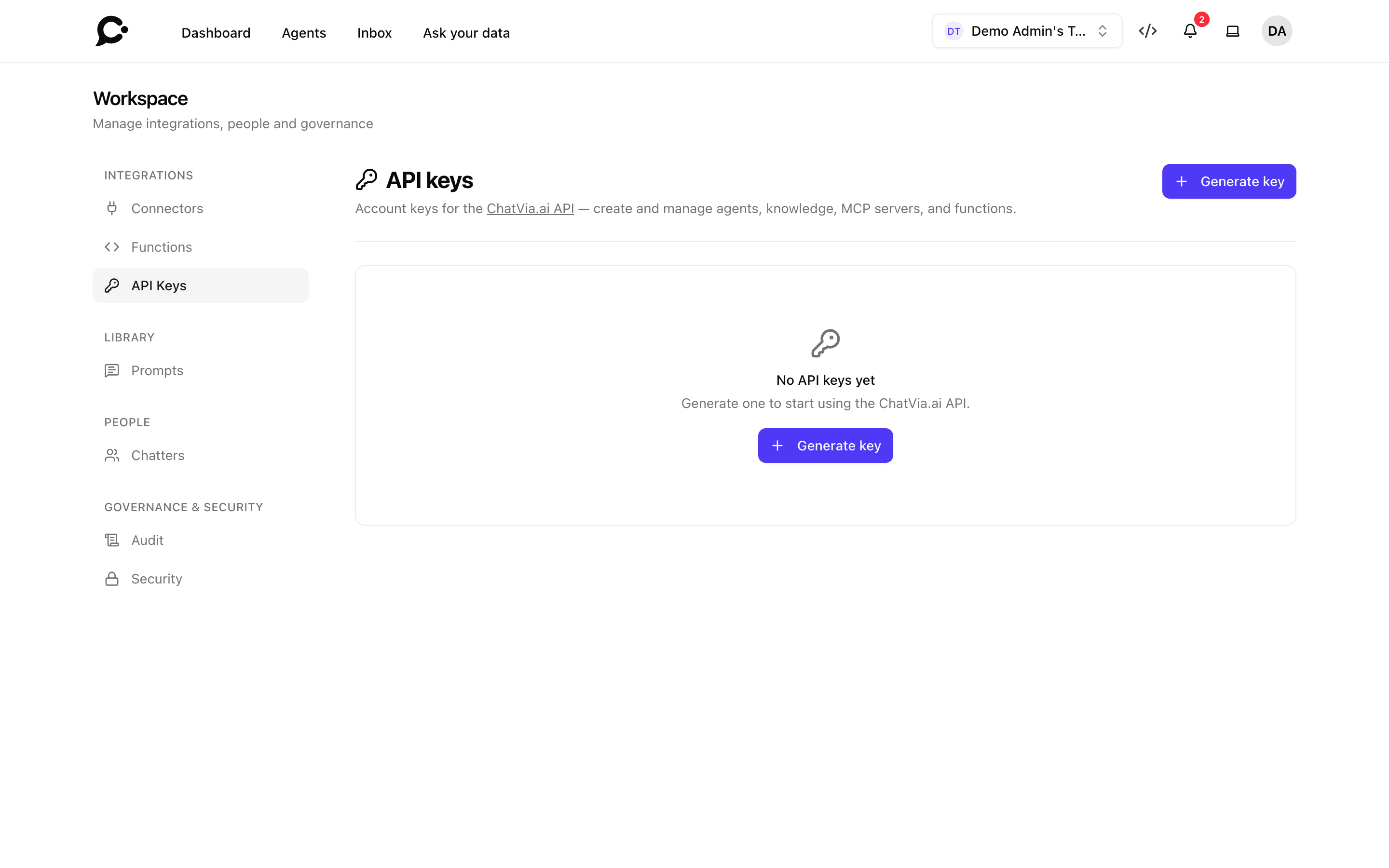Image resolution: width=1389 pixels, height=868 pixels.
Task: Go to Dashboard in top navigation
Action: coord(216,33)
